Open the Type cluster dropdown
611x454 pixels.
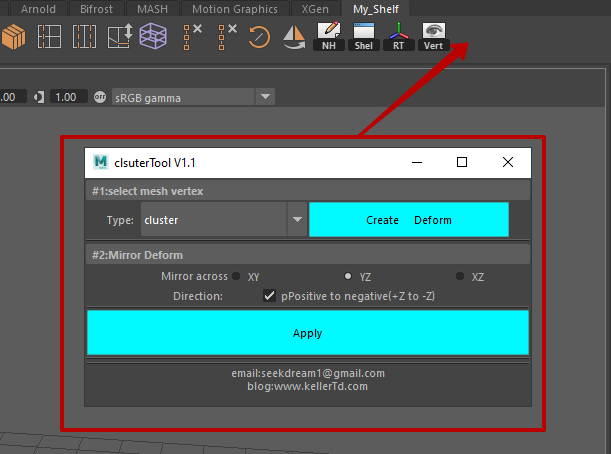click(x=224, y=220)
